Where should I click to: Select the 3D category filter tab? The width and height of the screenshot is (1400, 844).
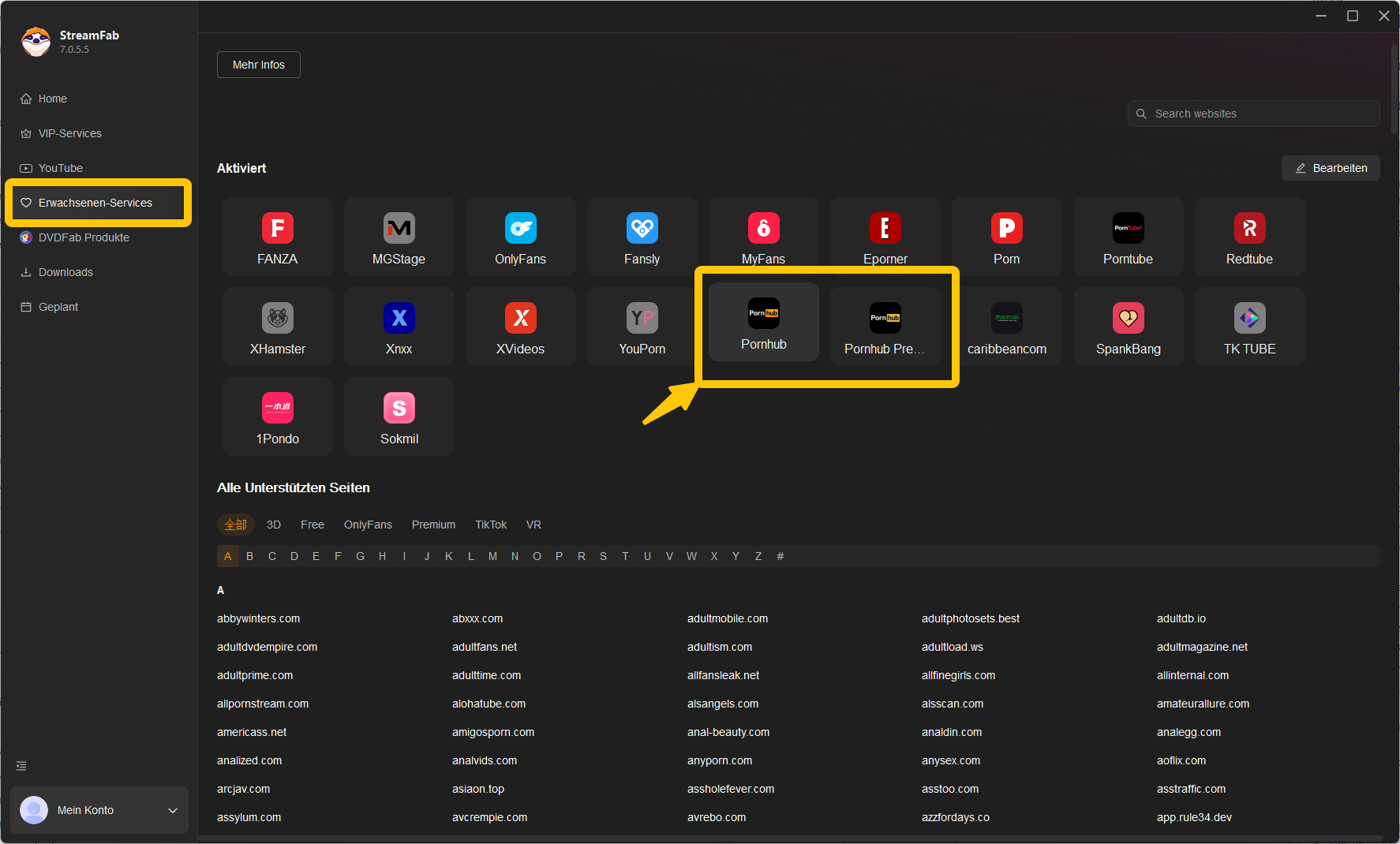pos(274,525)
